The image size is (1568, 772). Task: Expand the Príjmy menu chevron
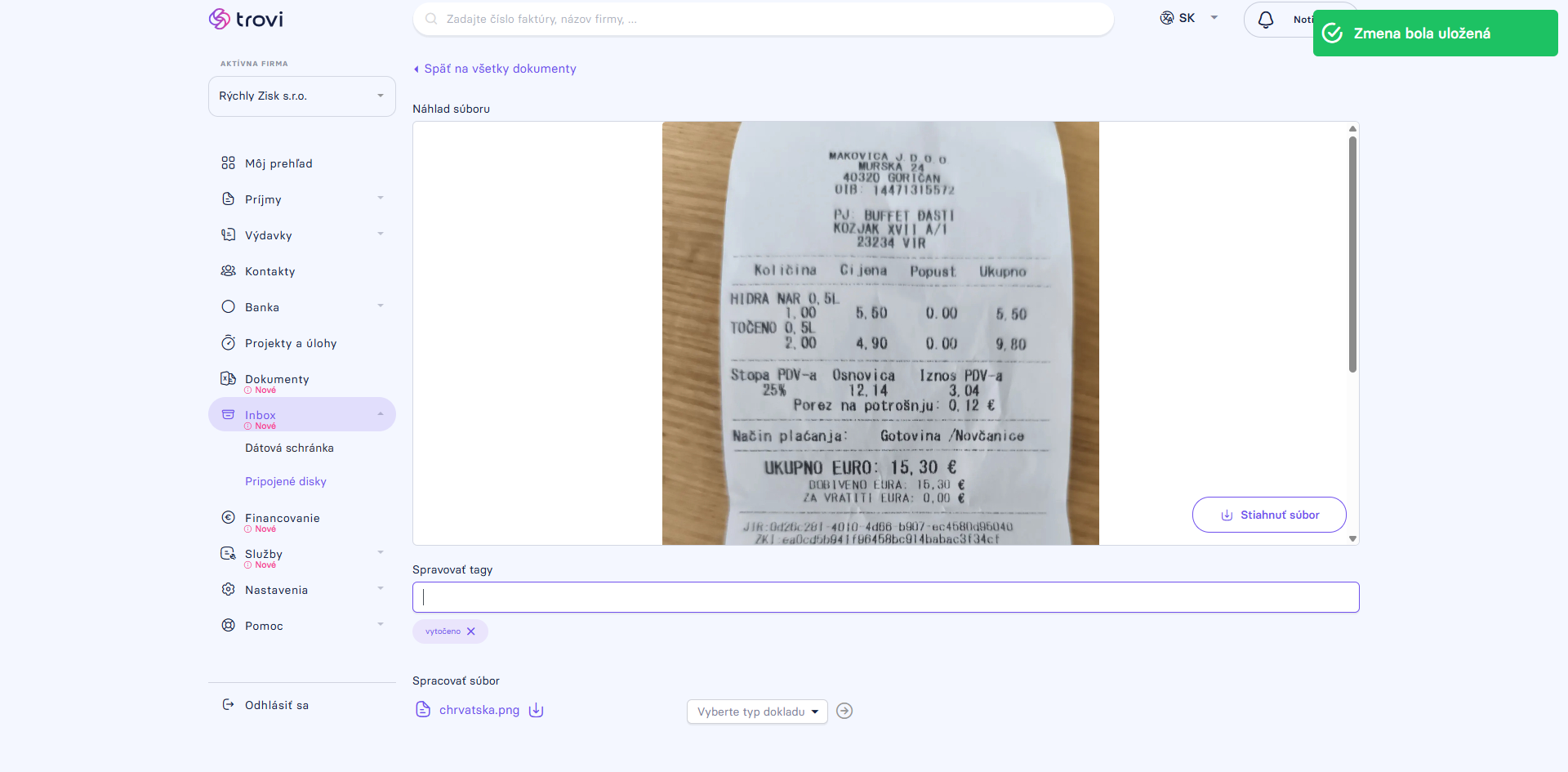380,199
